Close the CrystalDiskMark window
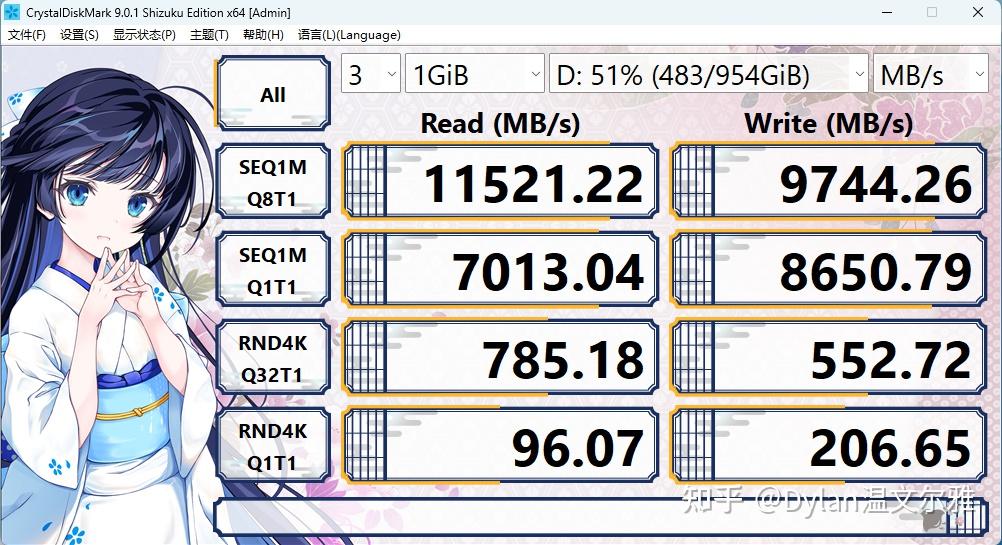 point(978,12)
